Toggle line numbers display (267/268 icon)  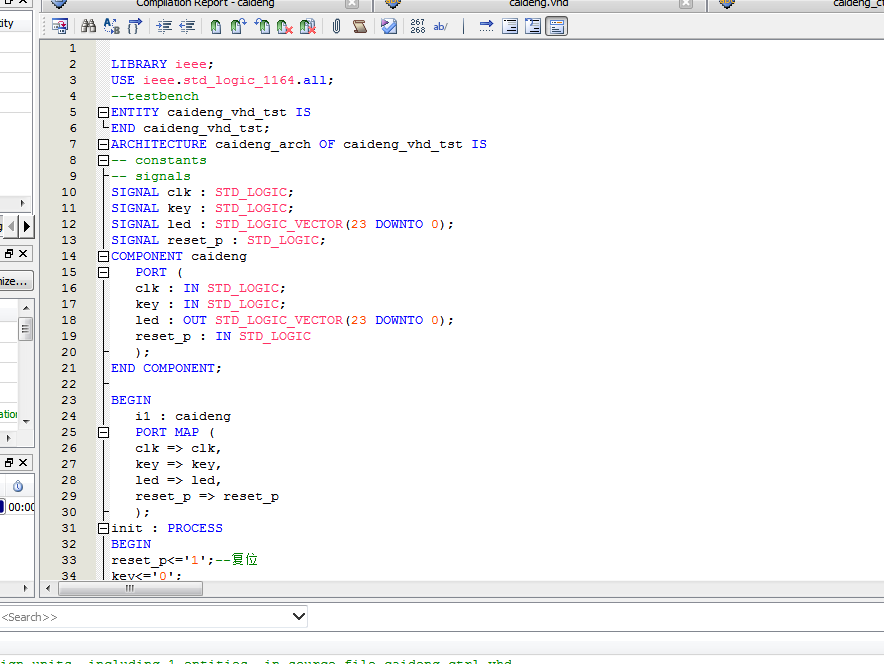tap(417, 26)
